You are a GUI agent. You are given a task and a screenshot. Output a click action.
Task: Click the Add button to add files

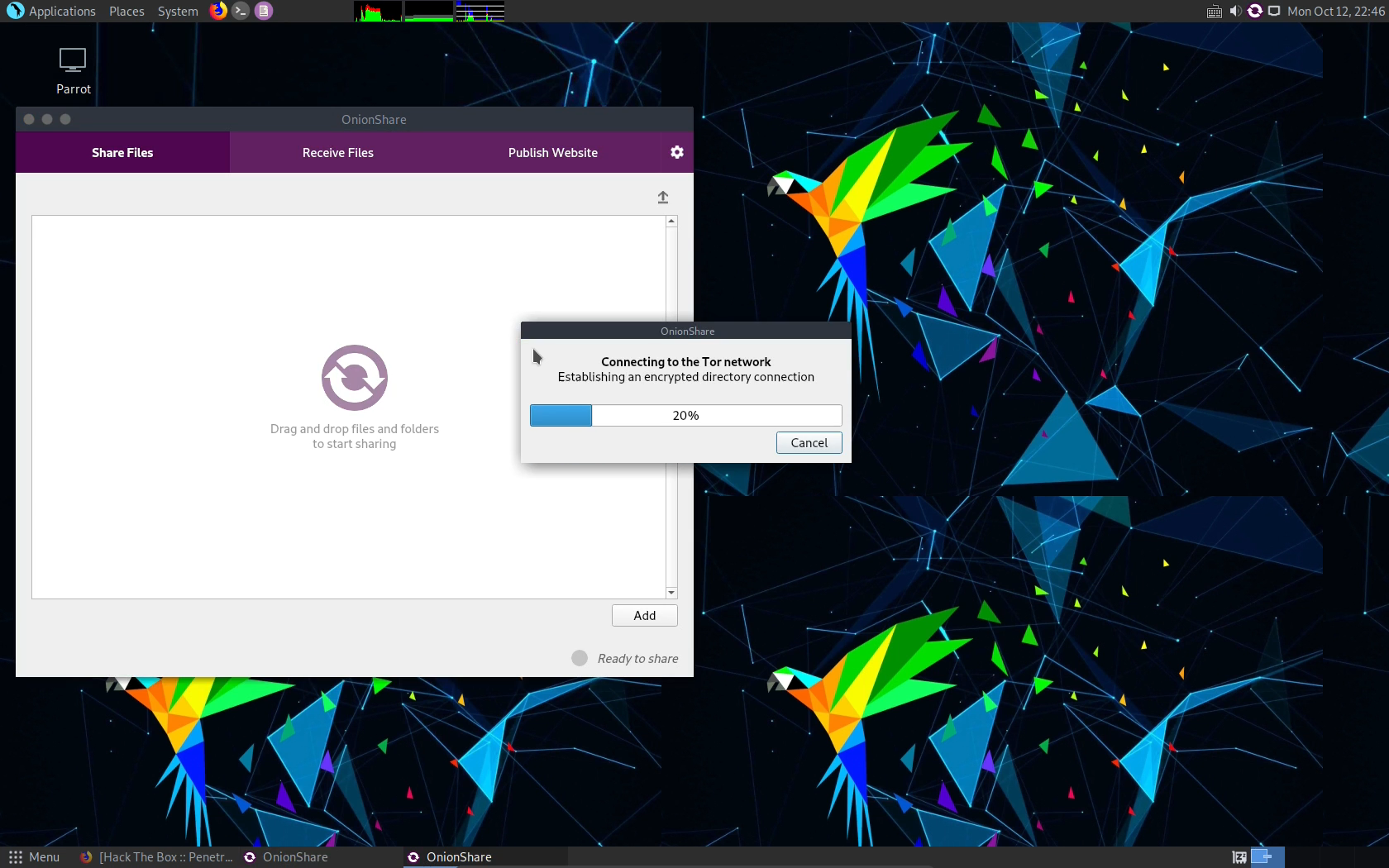(644, 616)
